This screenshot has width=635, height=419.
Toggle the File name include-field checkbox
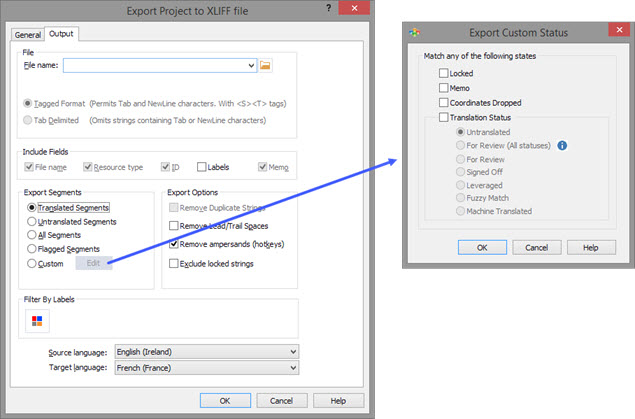pyautogui.click(x=29, y=167)
